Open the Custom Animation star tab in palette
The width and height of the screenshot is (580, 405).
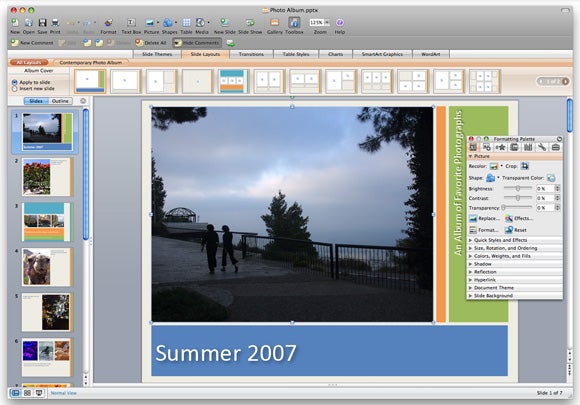coord(500,148)
